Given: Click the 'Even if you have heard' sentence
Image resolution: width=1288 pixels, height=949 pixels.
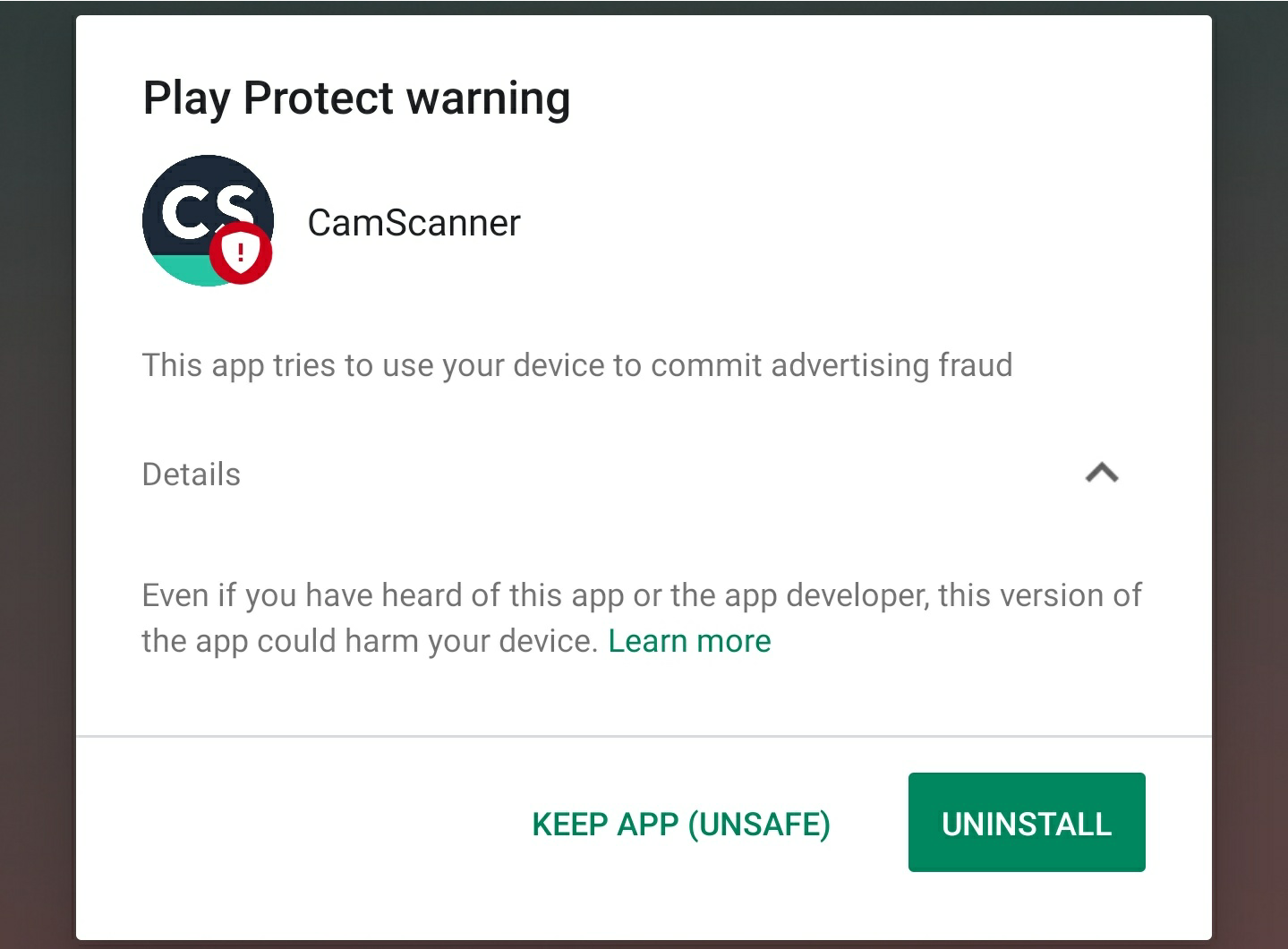Looking at the screenshot, I should [642, 595].
